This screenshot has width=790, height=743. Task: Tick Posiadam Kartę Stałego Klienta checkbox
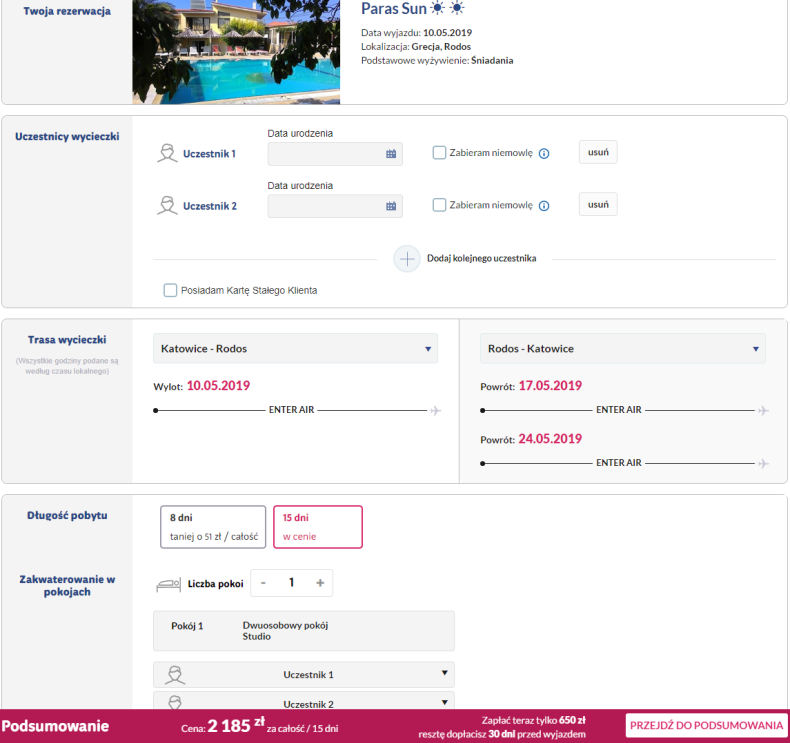tap(170, 290)
